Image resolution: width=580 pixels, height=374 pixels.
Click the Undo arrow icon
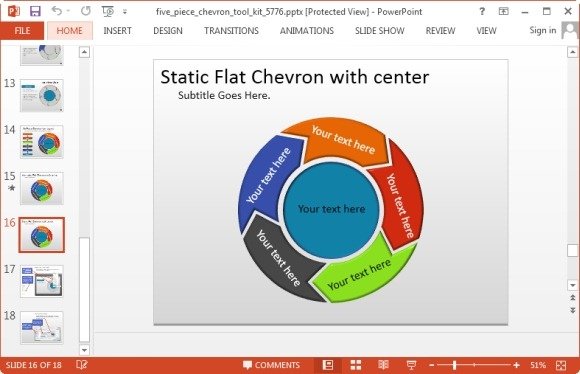coord(57,11)
